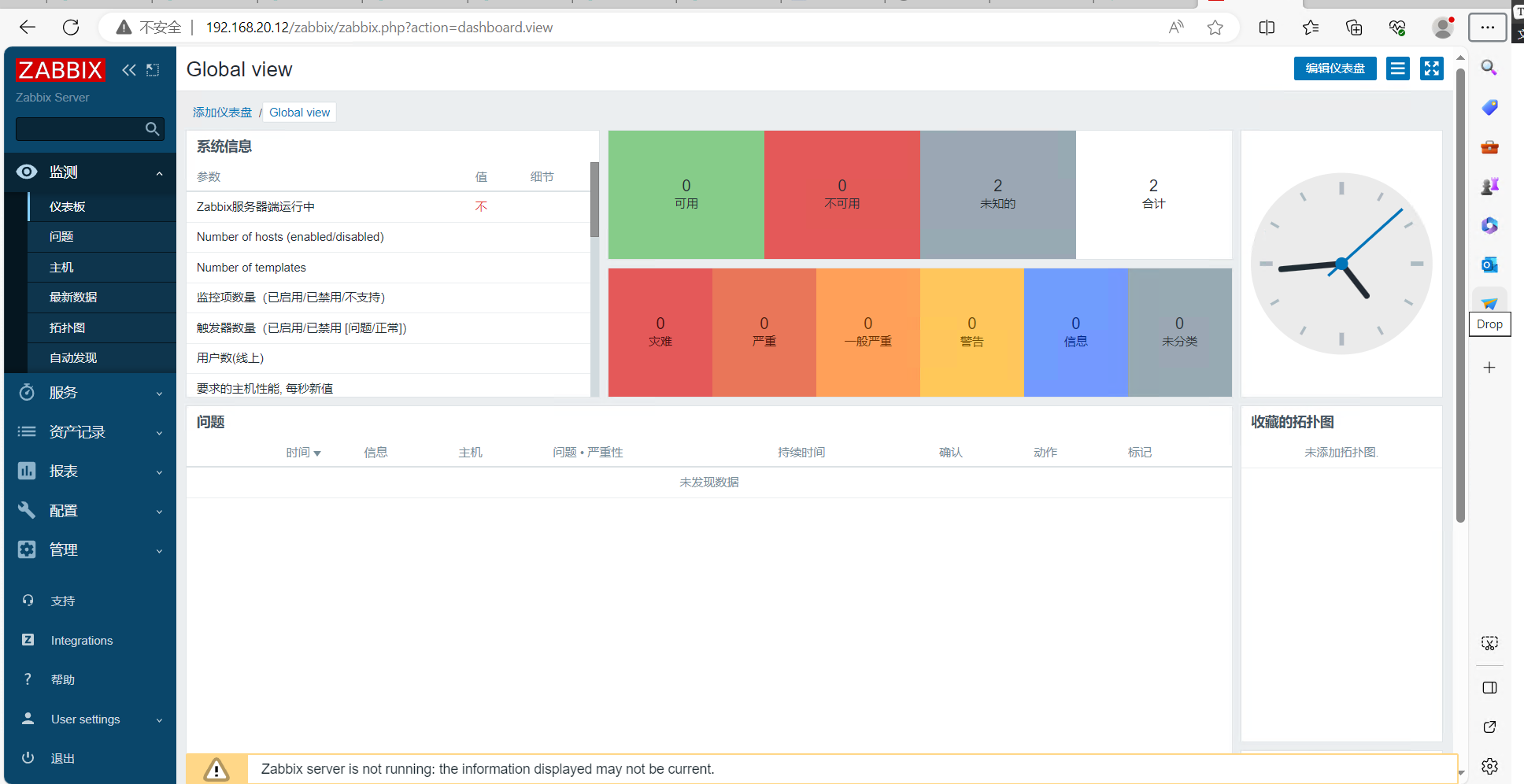The height and width of the screenshot is (784, 1524).
Task: Click the 编辑仪表盘 button
Action: tap(1335, 68)
